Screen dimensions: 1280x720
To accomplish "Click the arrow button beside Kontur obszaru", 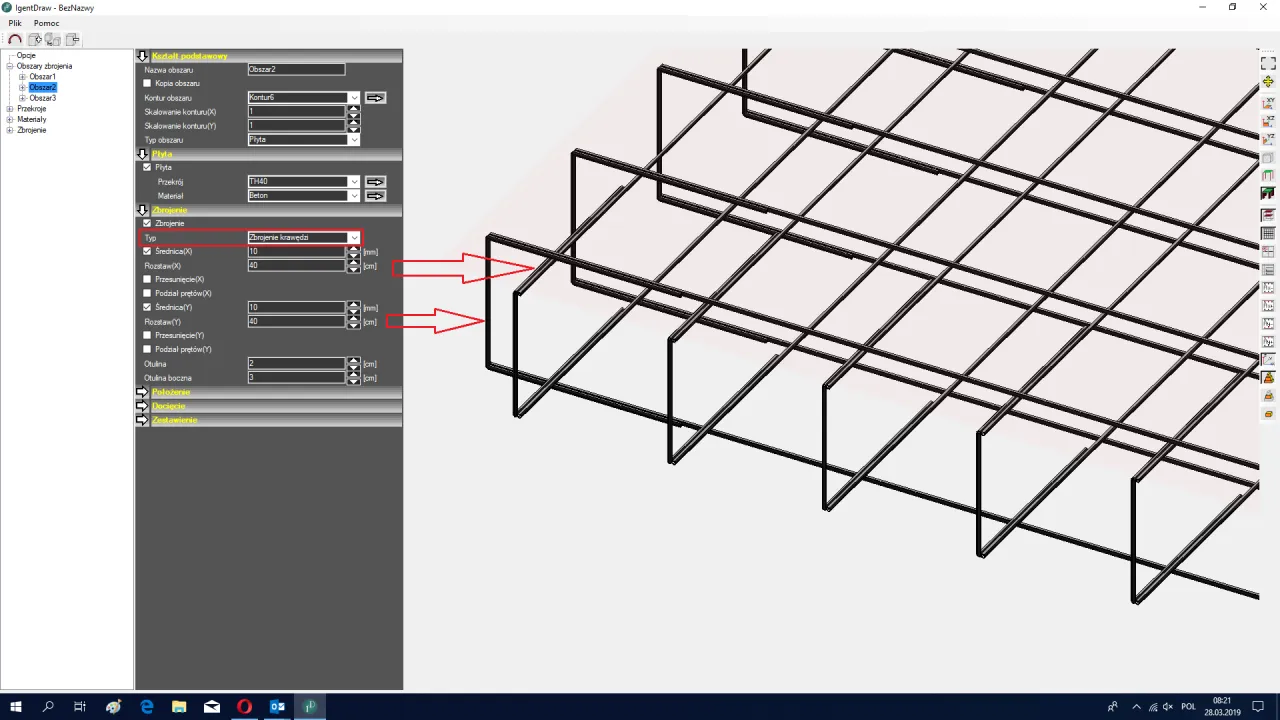I will pos(375,98).
